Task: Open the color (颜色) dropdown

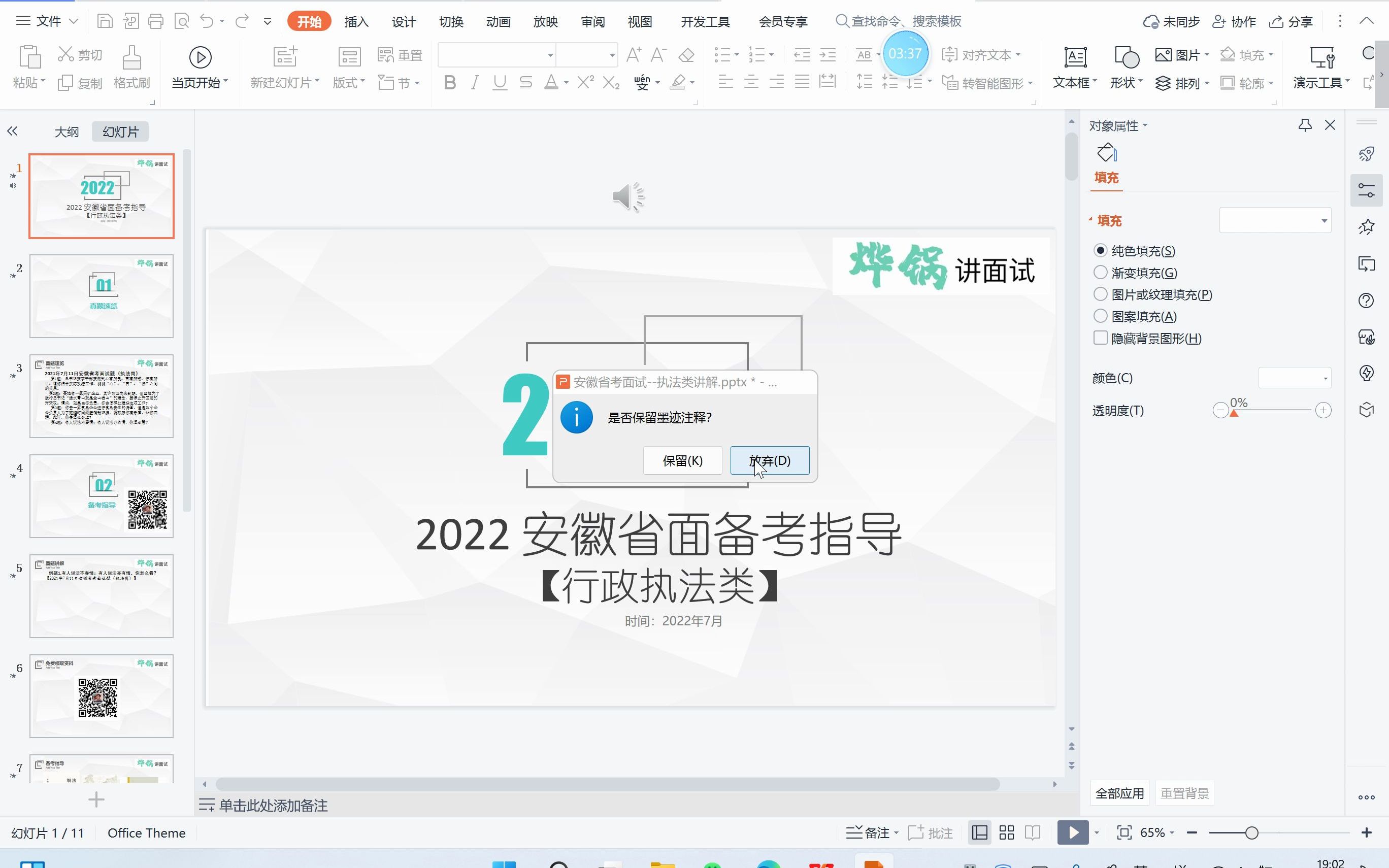Action: (x=1325, y=378)
